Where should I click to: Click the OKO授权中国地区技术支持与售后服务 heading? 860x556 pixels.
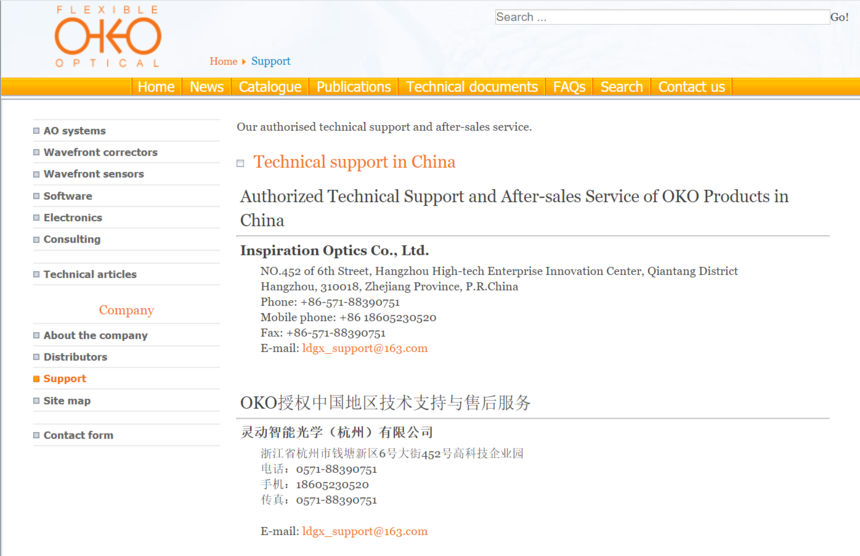(x=386, y=403)
